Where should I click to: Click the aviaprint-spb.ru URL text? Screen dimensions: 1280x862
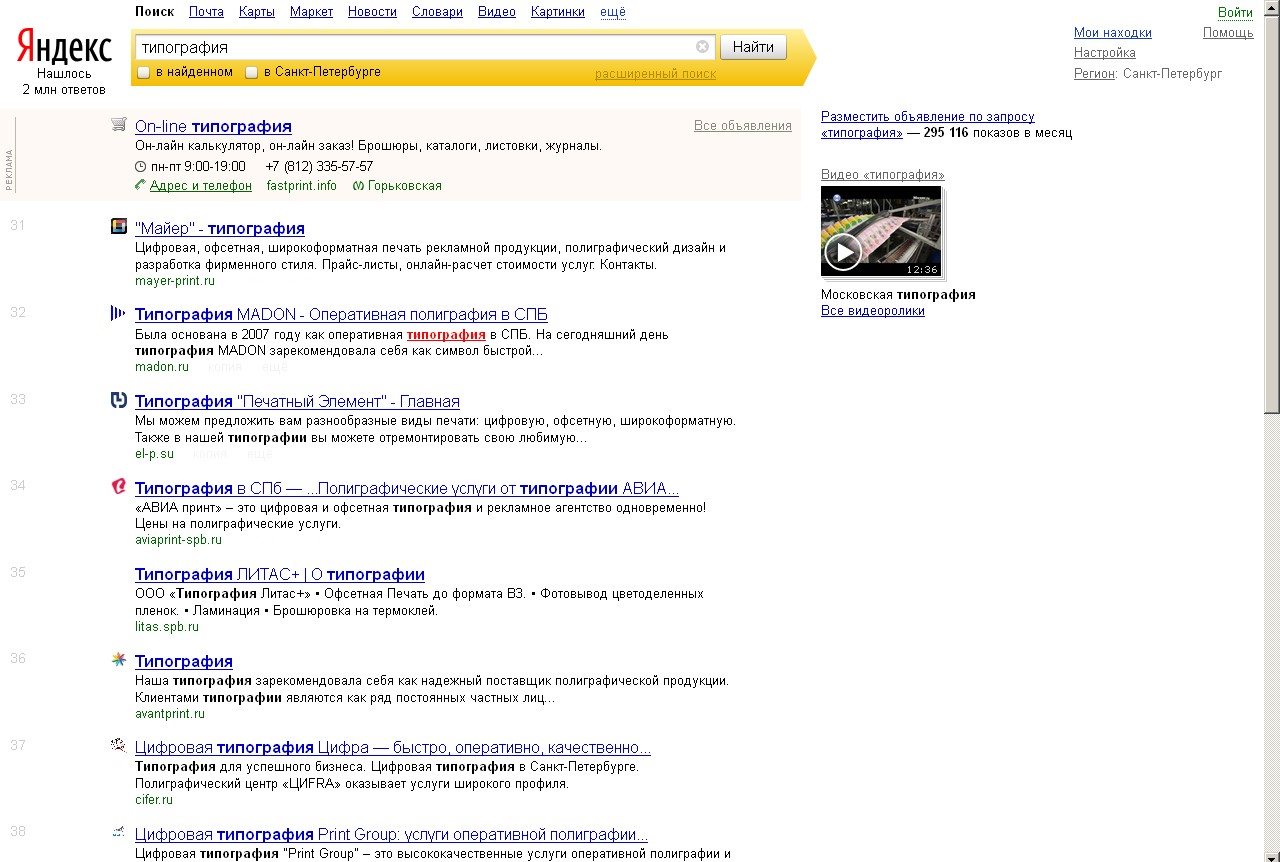[x=178, y=540]
